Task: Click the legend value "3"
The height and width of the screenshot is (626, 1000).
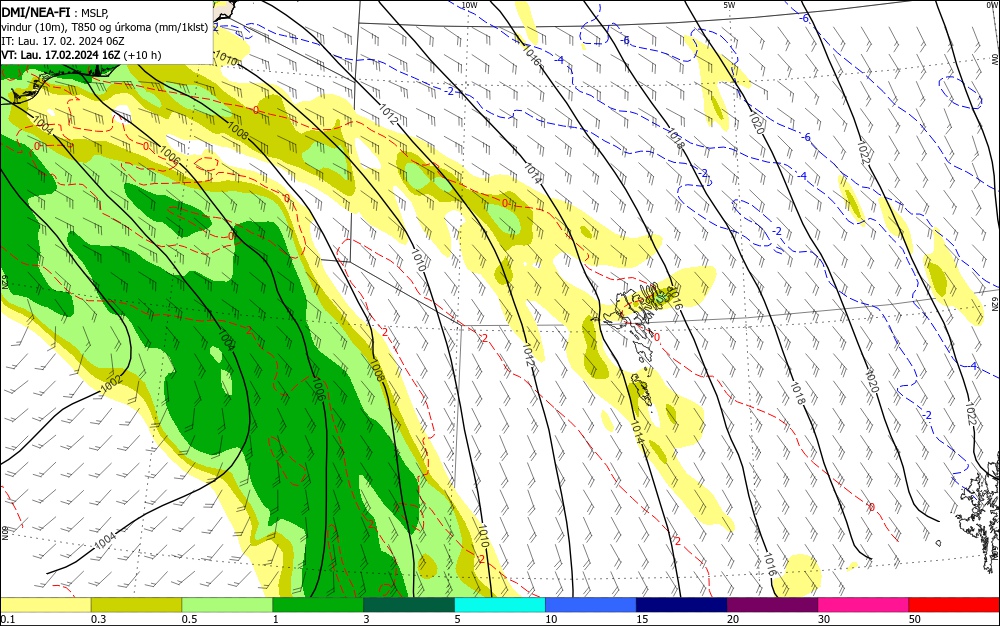Action: click(x=367, y=619)
